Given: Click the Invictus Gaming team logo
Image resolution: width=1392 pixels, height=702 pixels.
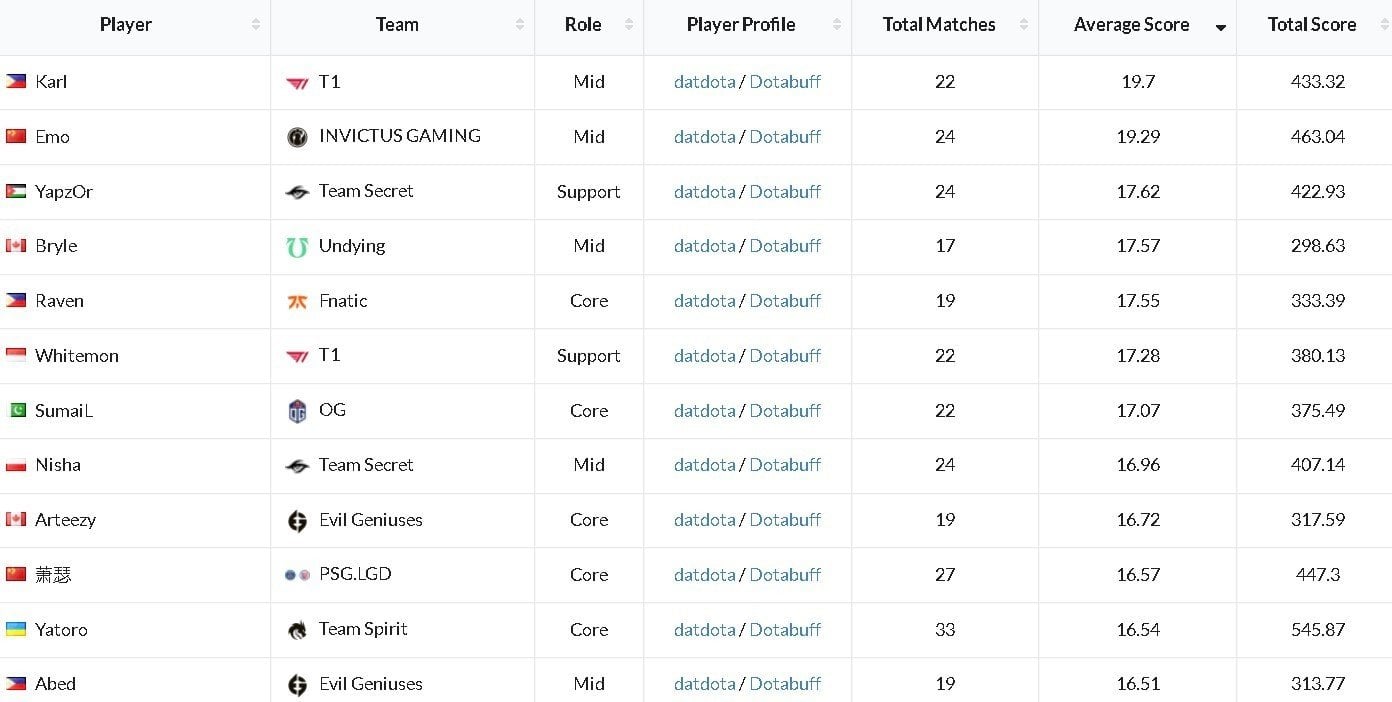Looking at the screenshot, I should tap(297, 137).
